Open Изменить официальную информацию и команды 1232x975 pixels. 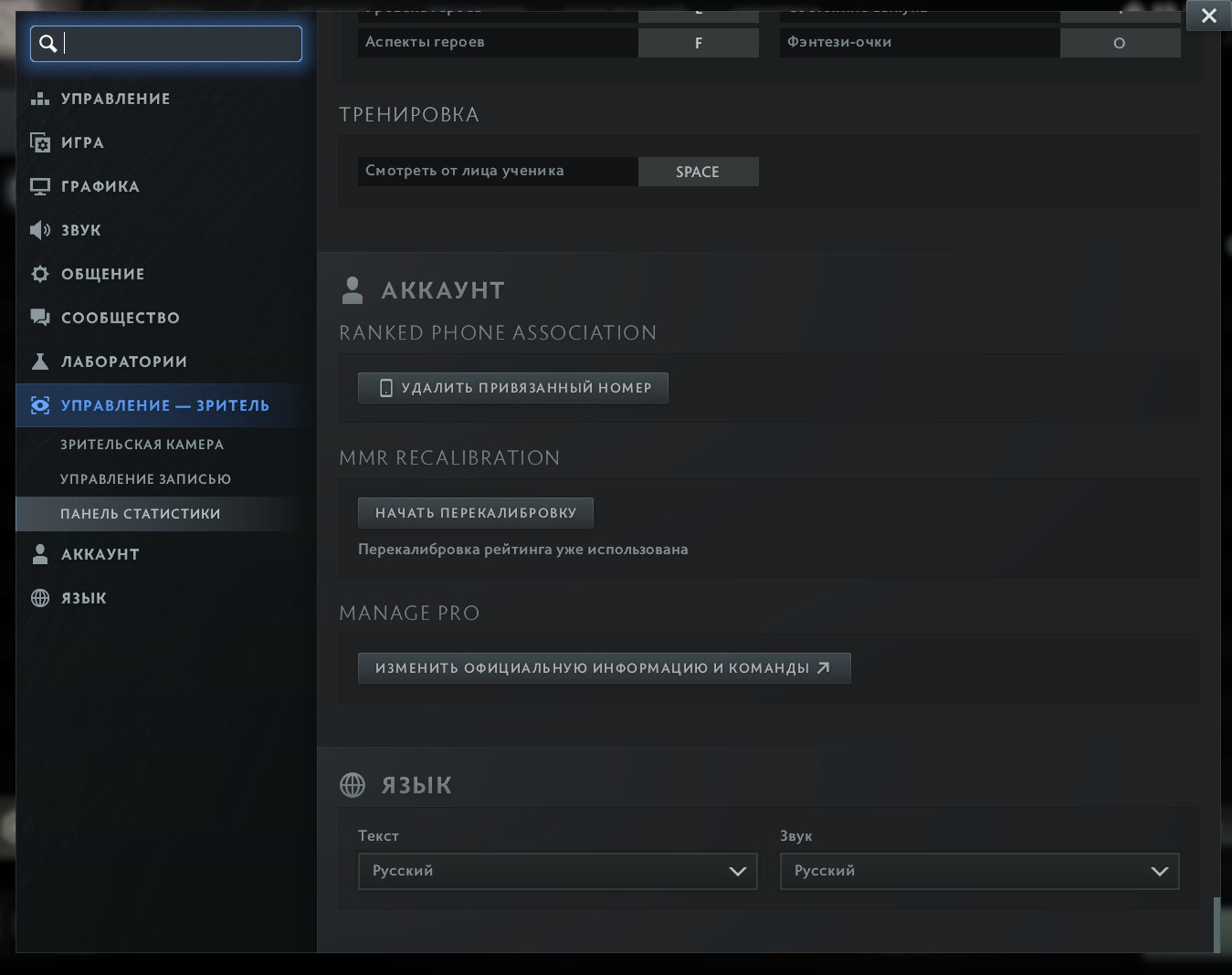(x=605, y=668)
